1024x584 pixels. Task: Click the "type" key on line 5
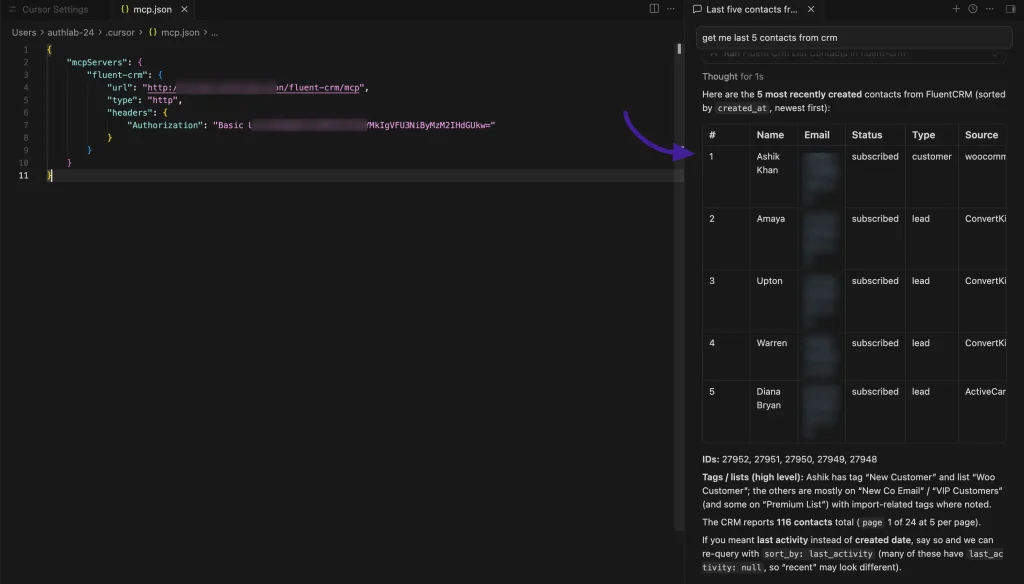click(122, 100)
